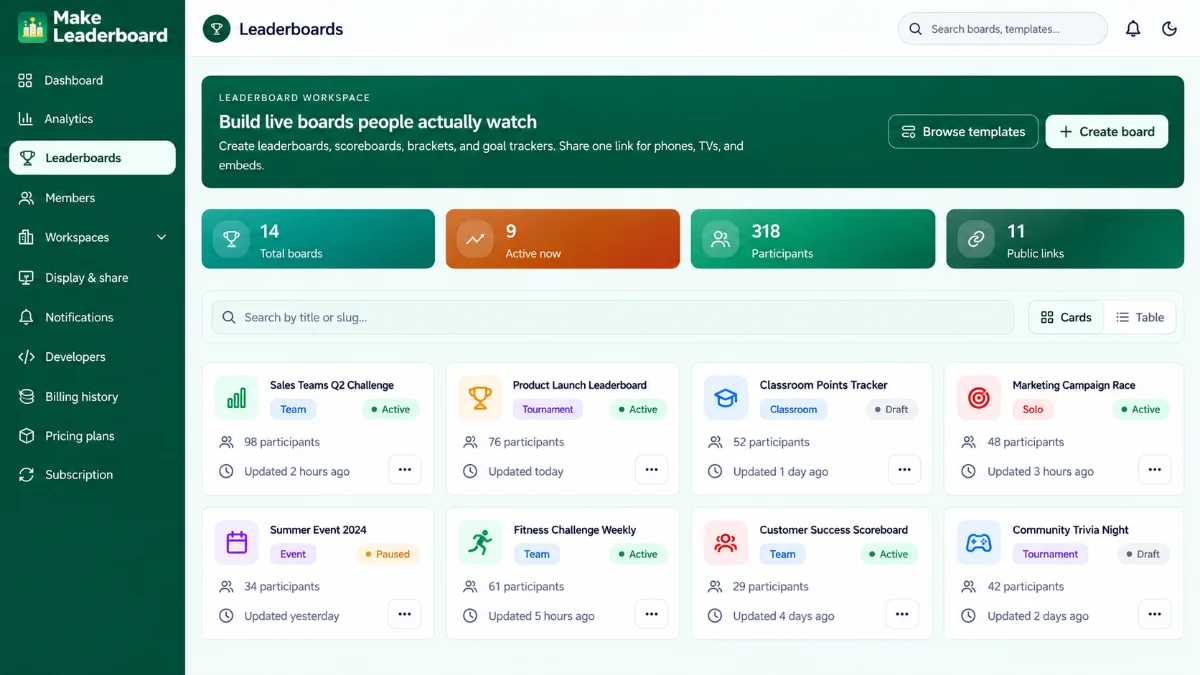
Task: Open more options for Classroom Points Tracker
Action: [x=904, y=469]
